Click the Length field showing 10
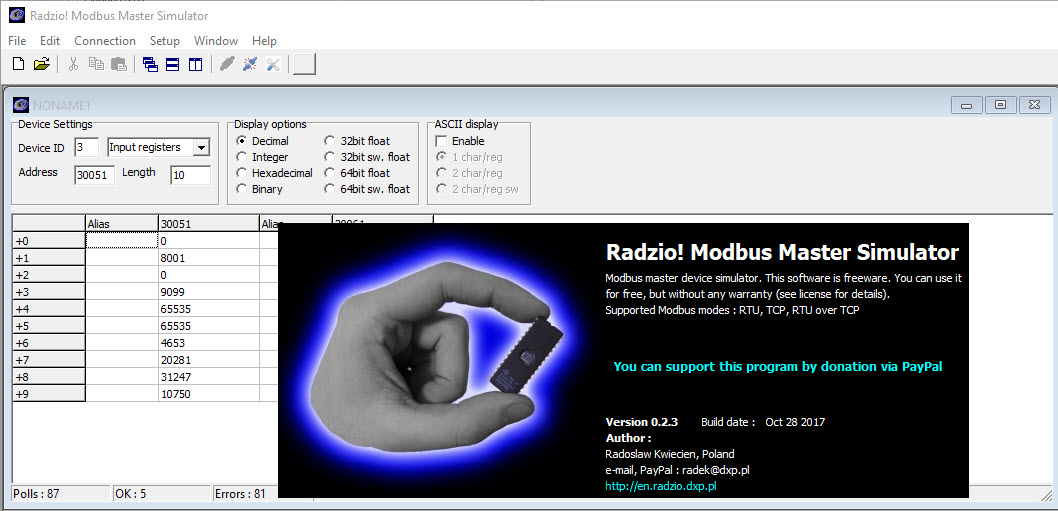The image size is (1058, 511). click(190, 175)
